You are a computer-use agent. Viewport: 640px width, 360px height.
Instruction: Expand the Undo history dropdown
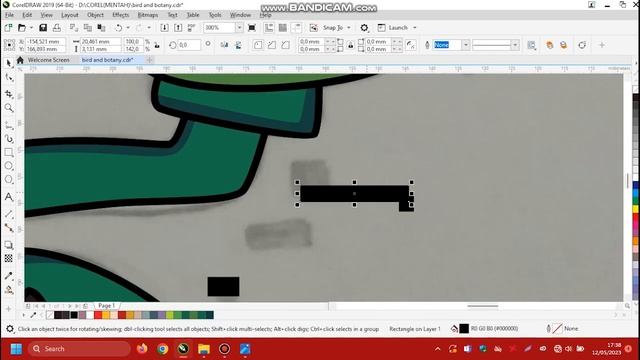(x=128, y=28)
